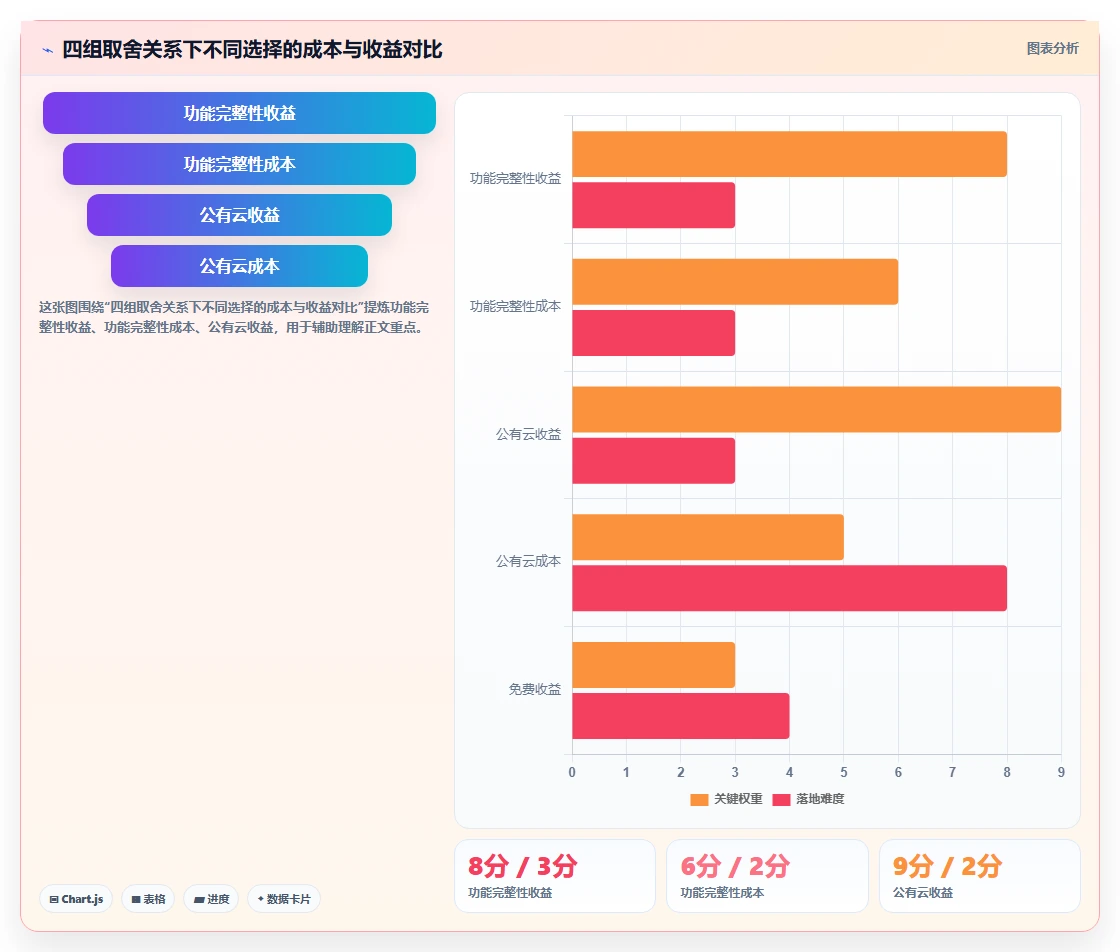Click the Chart.js tag chip

76,899
